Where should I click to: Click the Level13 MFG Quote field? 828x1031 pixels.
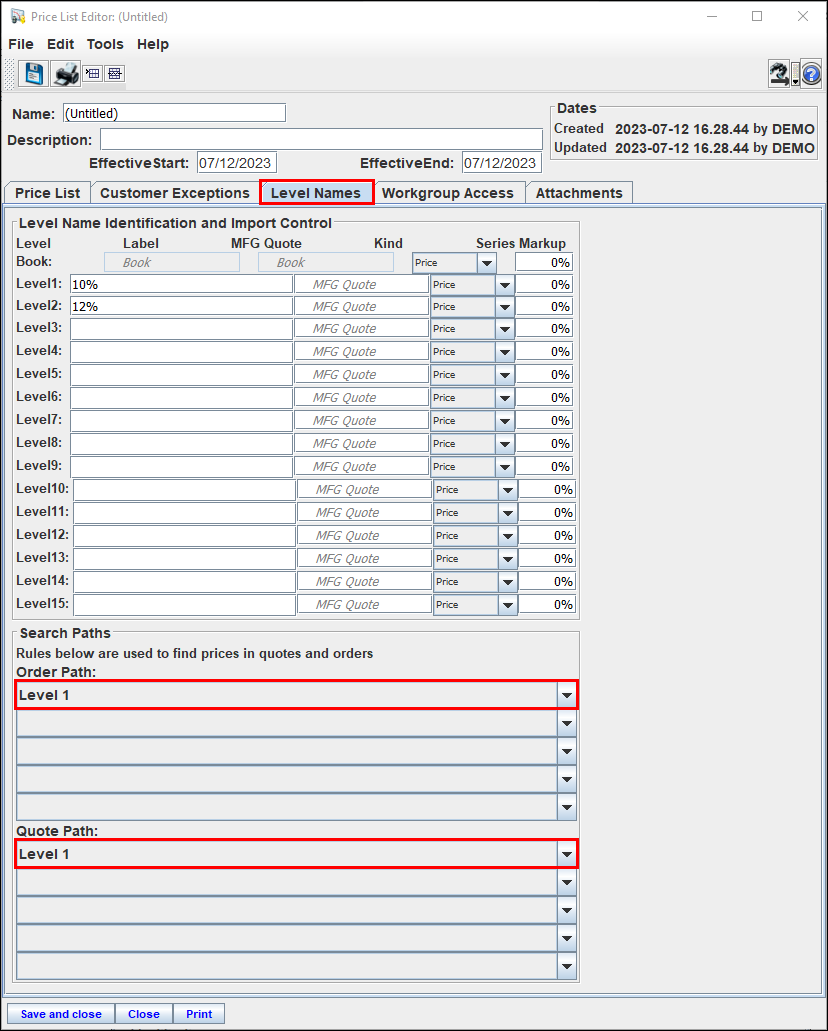point(364,558)
